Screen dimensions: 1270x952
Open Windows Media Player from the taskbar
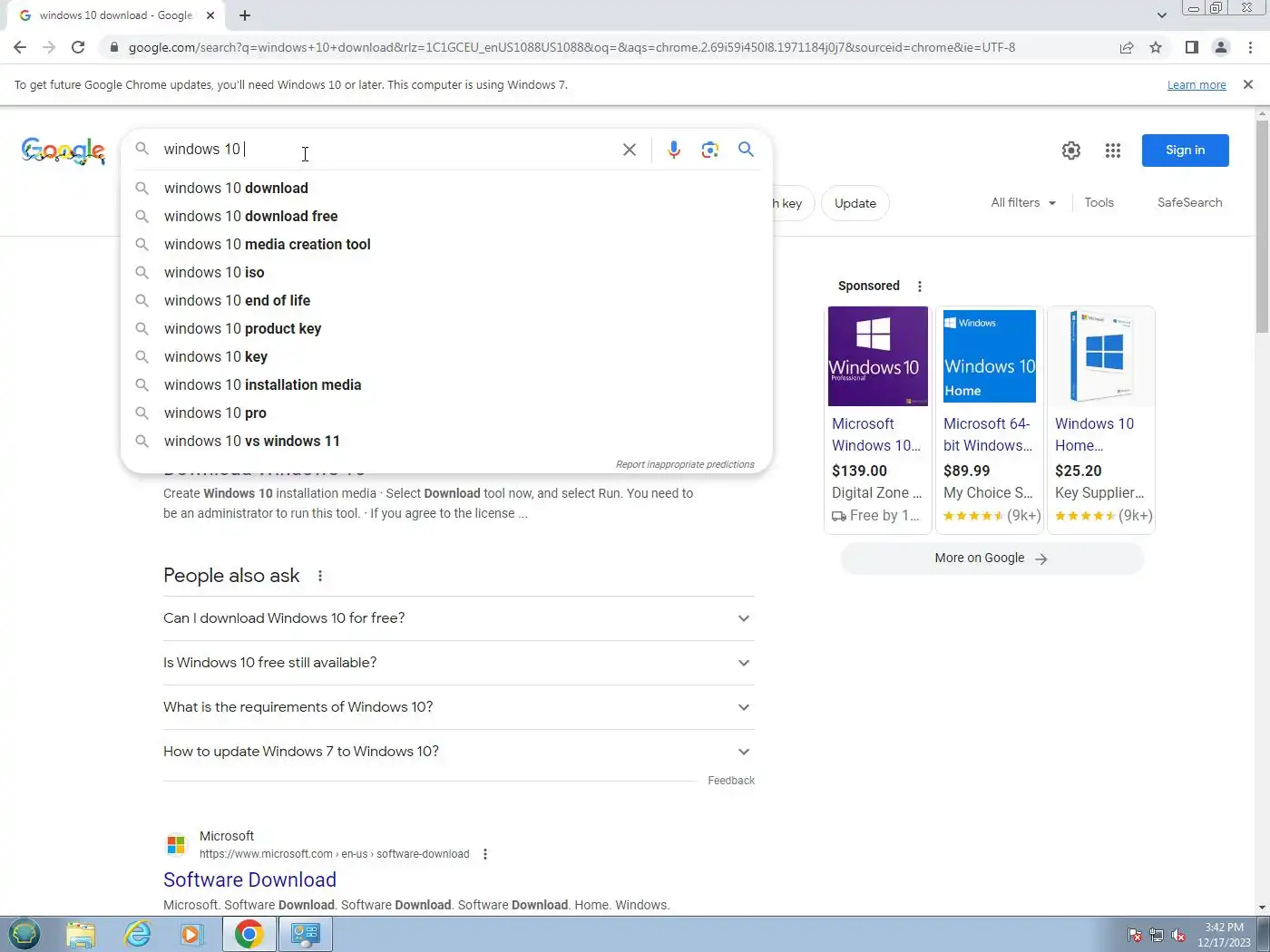pyautogui.click(x=192, y=934)
